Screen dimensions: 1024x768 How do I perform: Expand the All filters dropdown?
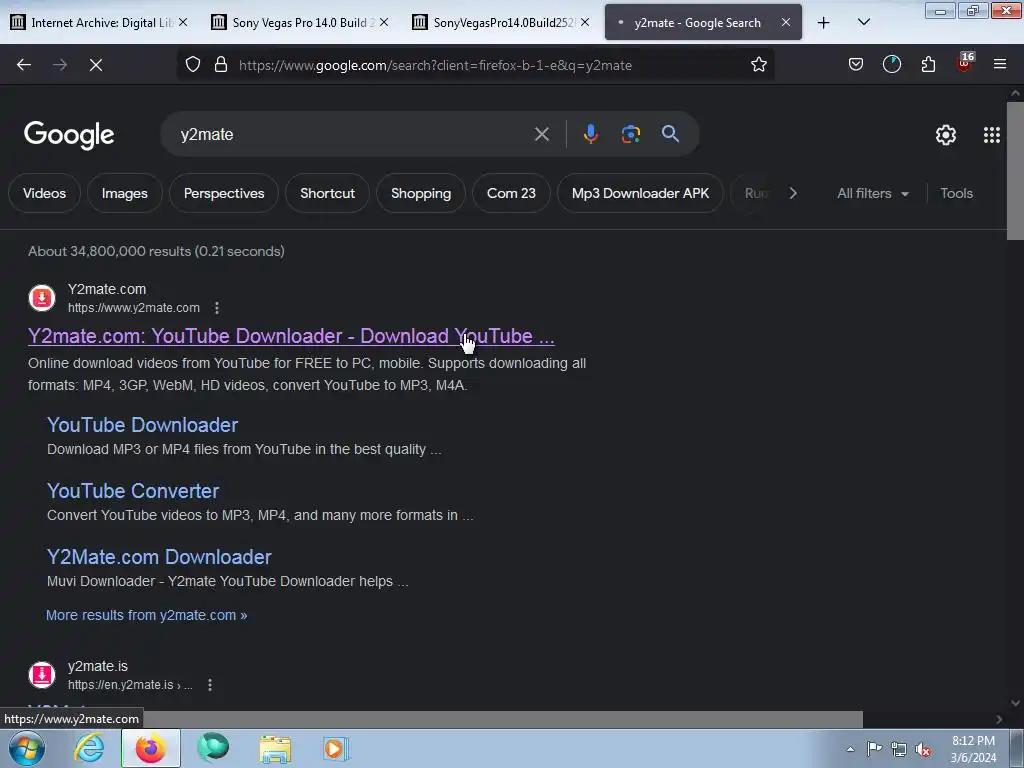tap(872, 193)
